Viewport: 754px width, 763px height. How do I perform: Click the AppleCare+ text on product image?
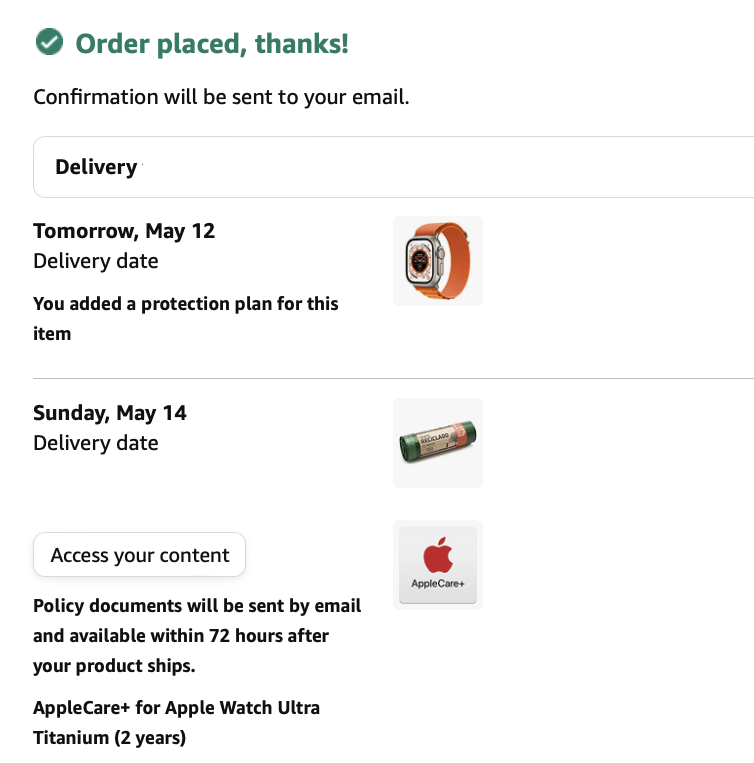437,583
